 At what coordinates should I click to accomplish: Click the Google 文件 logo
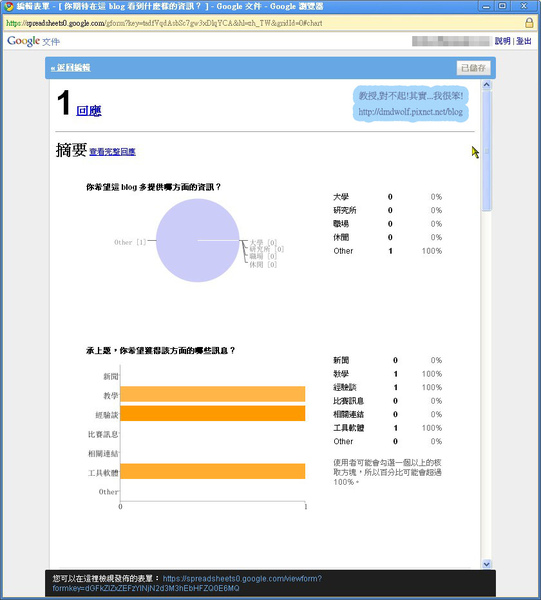(x=34, y=41)
